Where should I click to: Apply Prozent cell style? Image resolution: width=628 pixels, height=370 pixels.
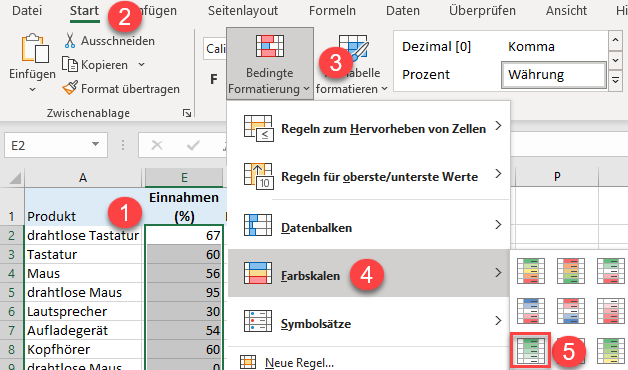tap(426, 74)
